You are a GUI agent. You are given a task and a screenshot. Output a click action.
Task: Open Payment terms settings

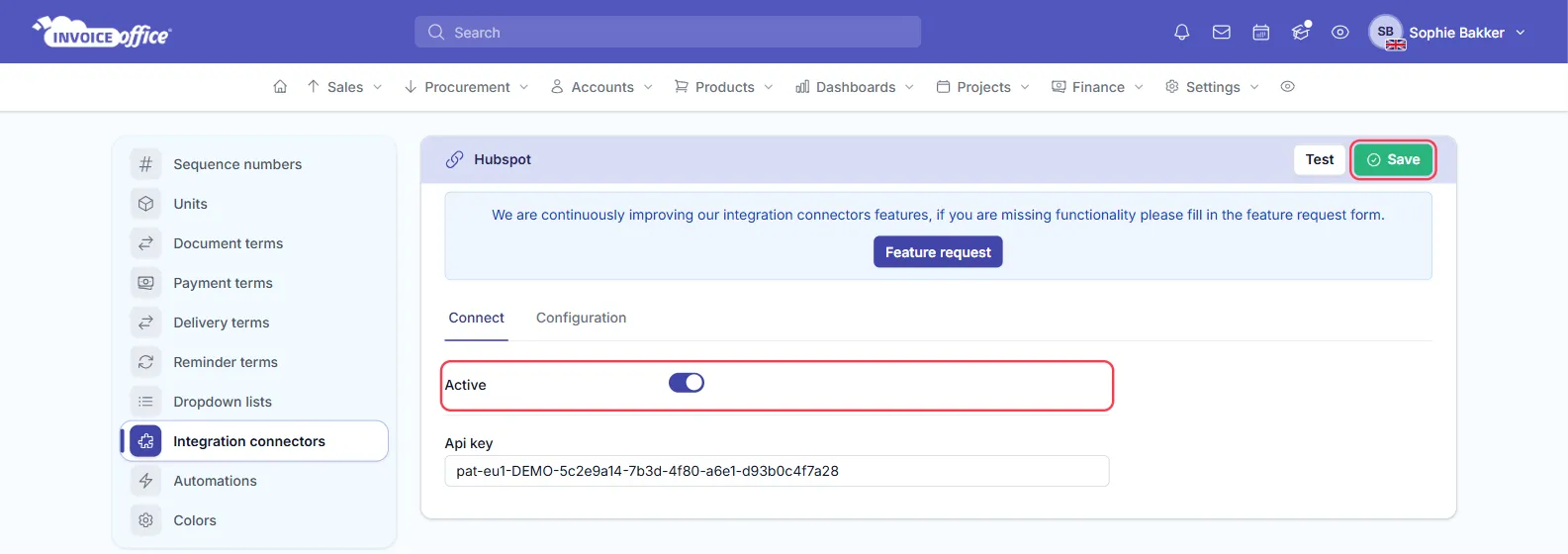(223, 283)
